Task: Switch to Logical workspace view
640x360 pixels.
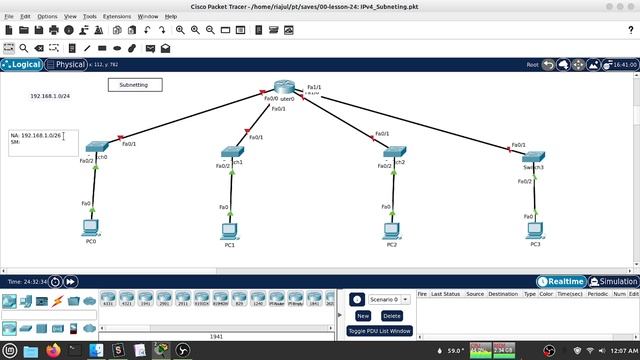Action: (22, 64)
